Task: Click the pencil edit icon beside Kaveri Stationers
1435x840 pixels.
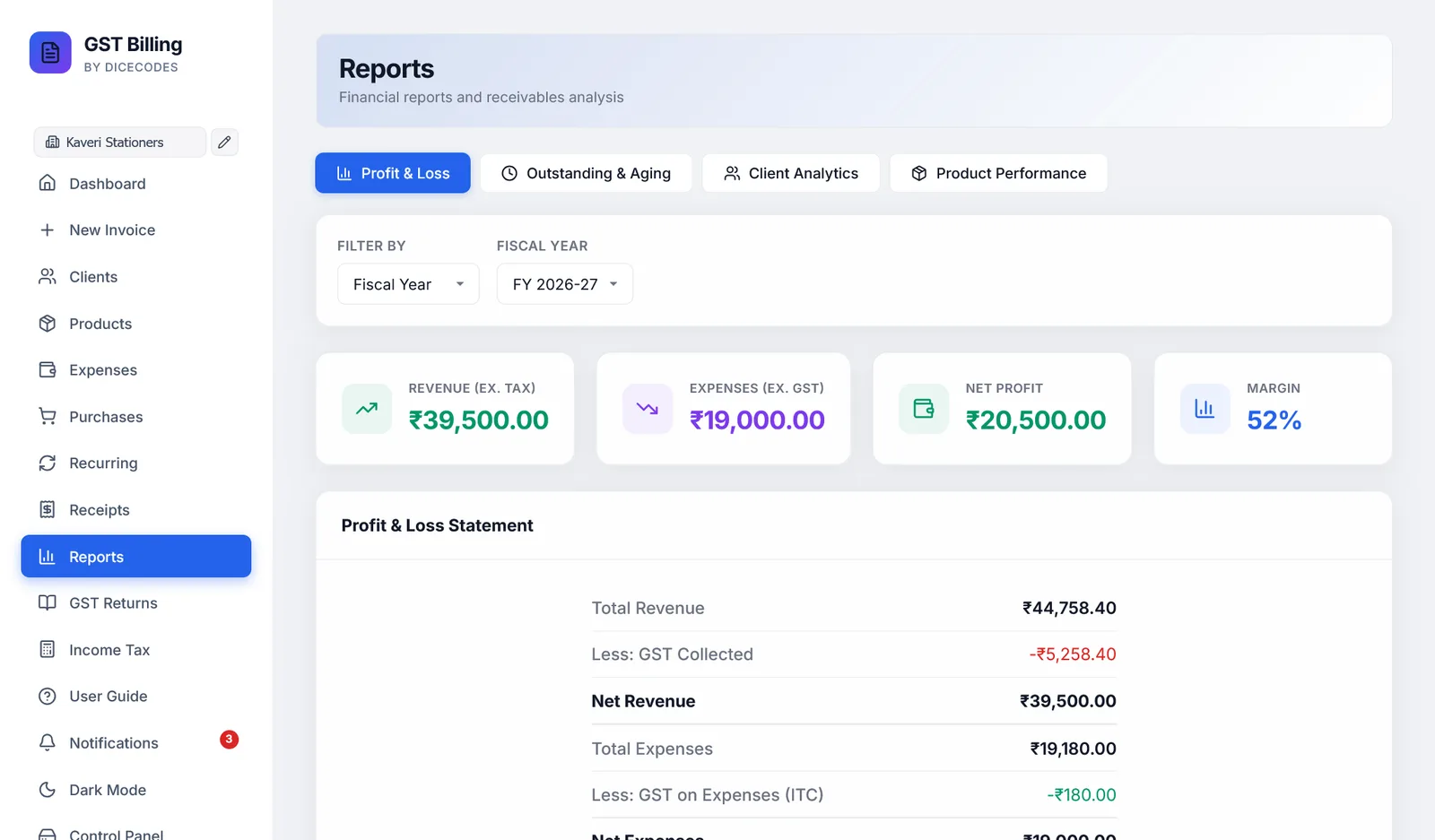Action: point(224,142)
